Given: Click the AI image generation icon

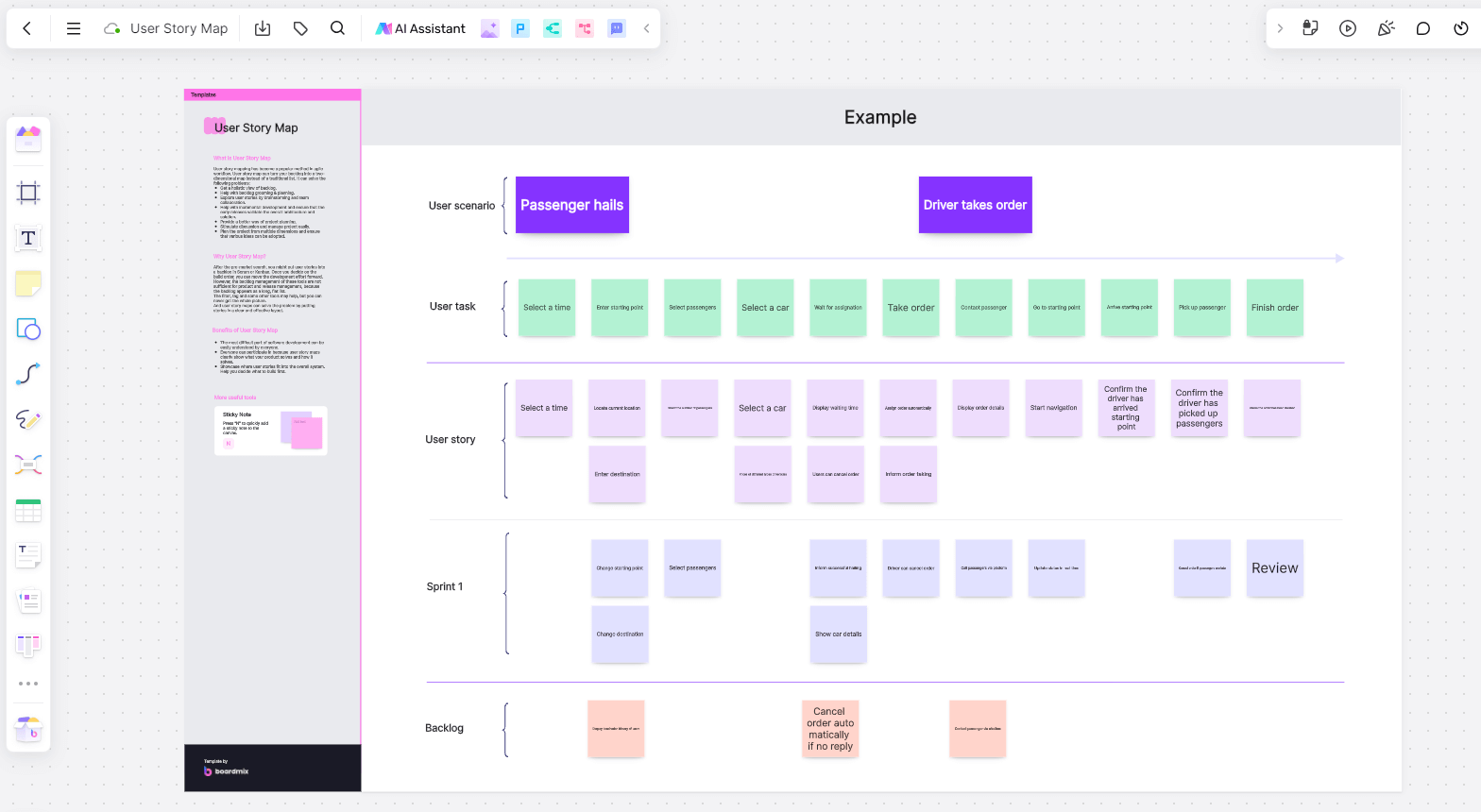Looking at the screenshot, I should point(489,28).
